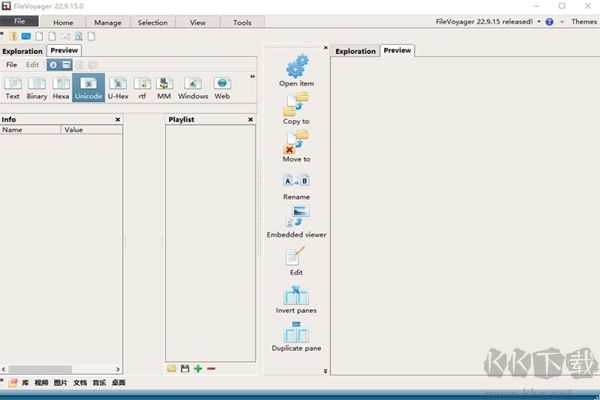
Task: Click the Info panel horizontal scrollbar thumb
Action: pyautogui.click(x=40, y=369)
